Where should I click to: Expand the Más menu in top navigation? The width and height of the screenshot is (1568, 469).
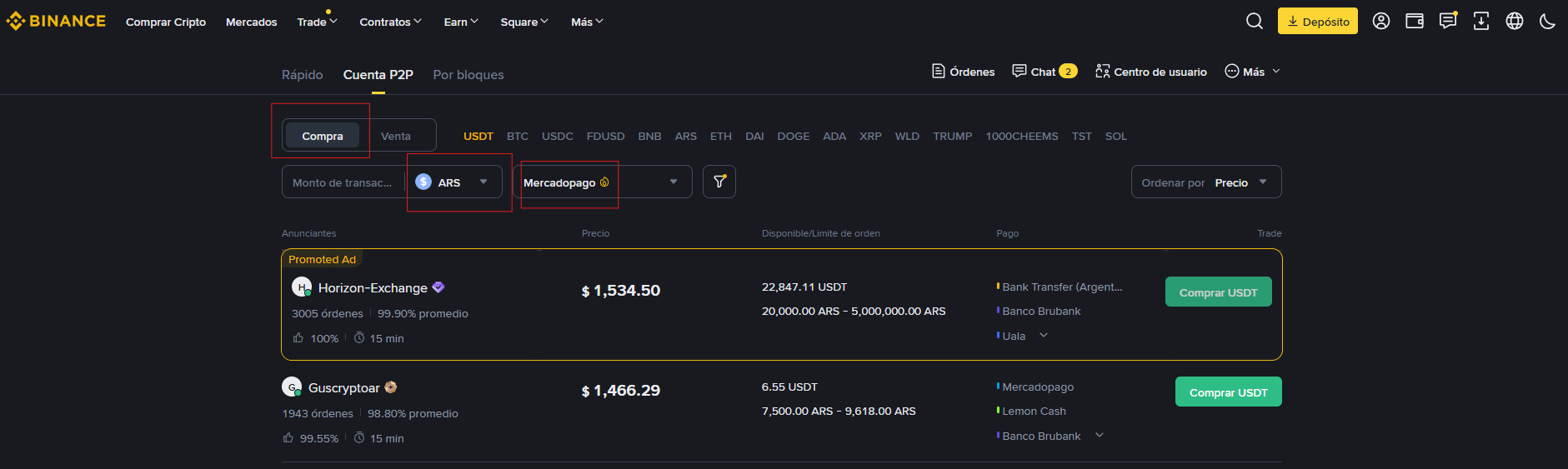pos(587,22)
